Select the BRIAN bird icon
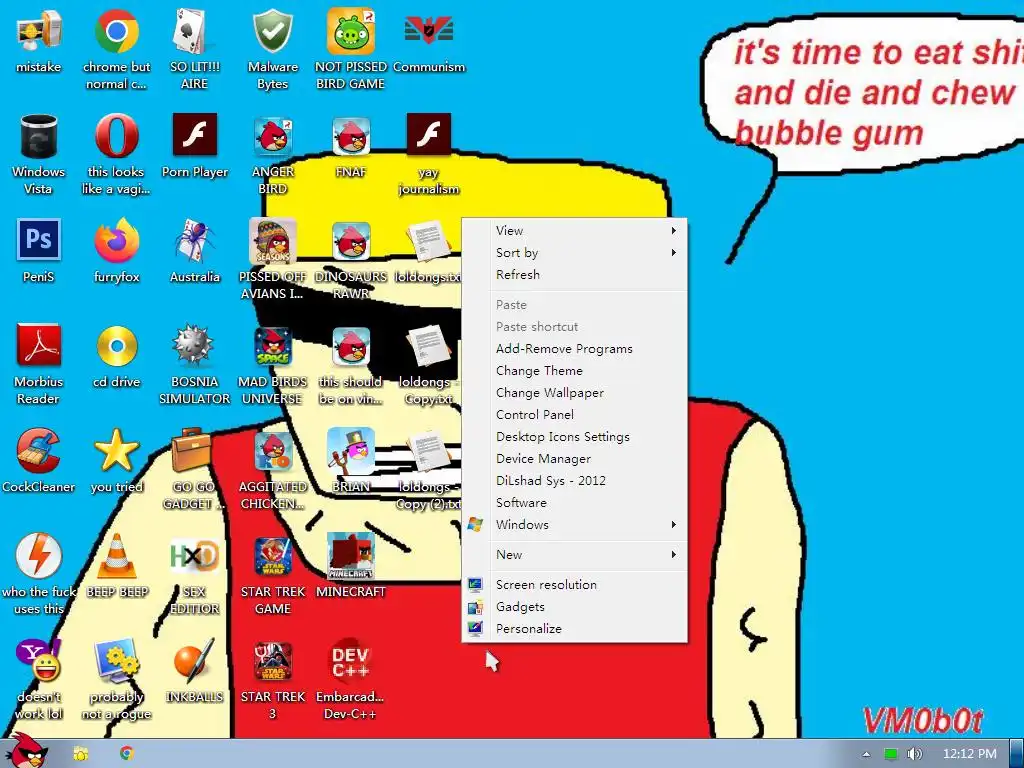Screen dimensions: 1024x768 351,460
